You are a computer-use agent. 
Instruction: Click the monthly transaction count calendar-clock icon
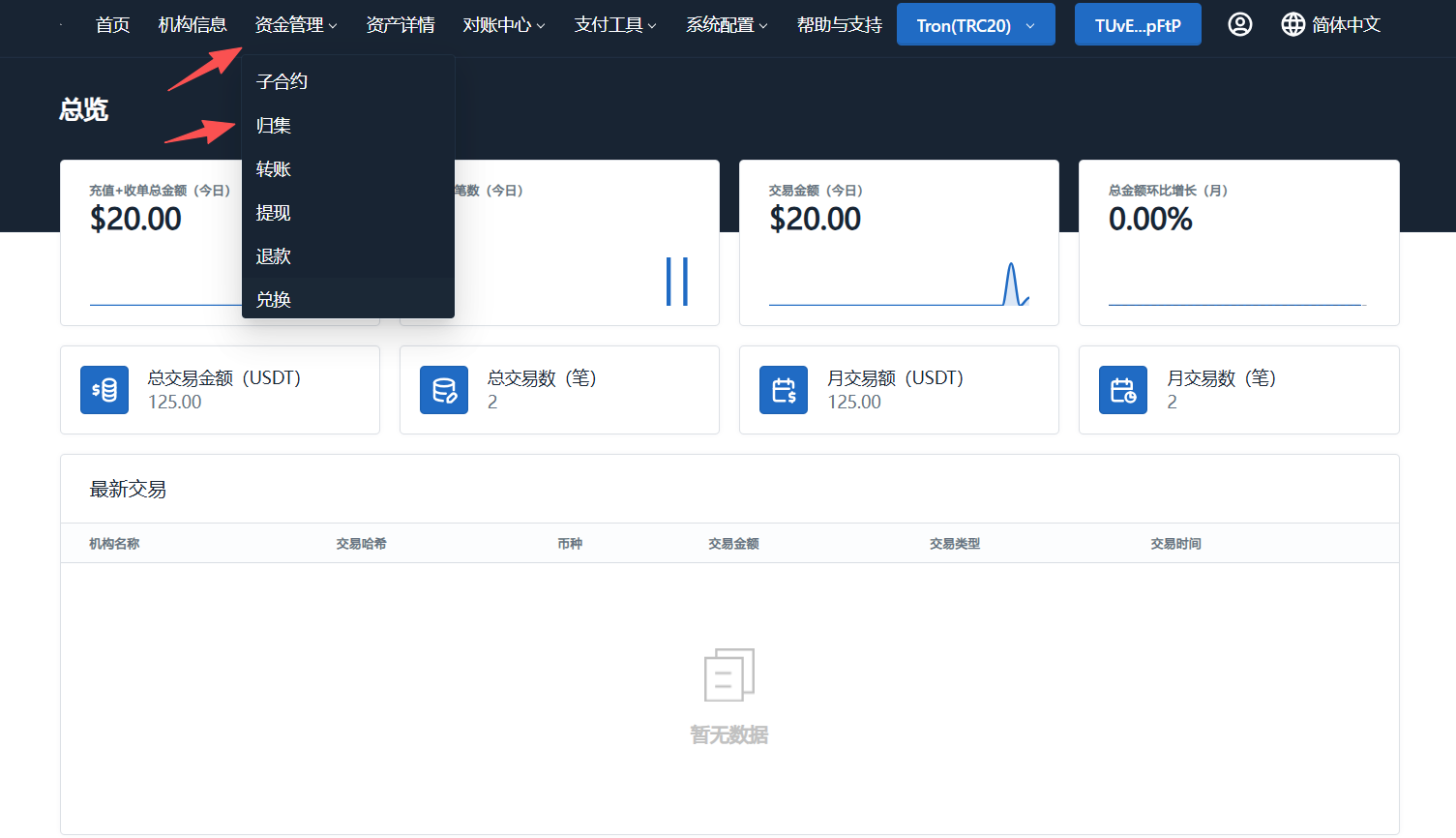pyautogui.click(x=1123, y=390)
